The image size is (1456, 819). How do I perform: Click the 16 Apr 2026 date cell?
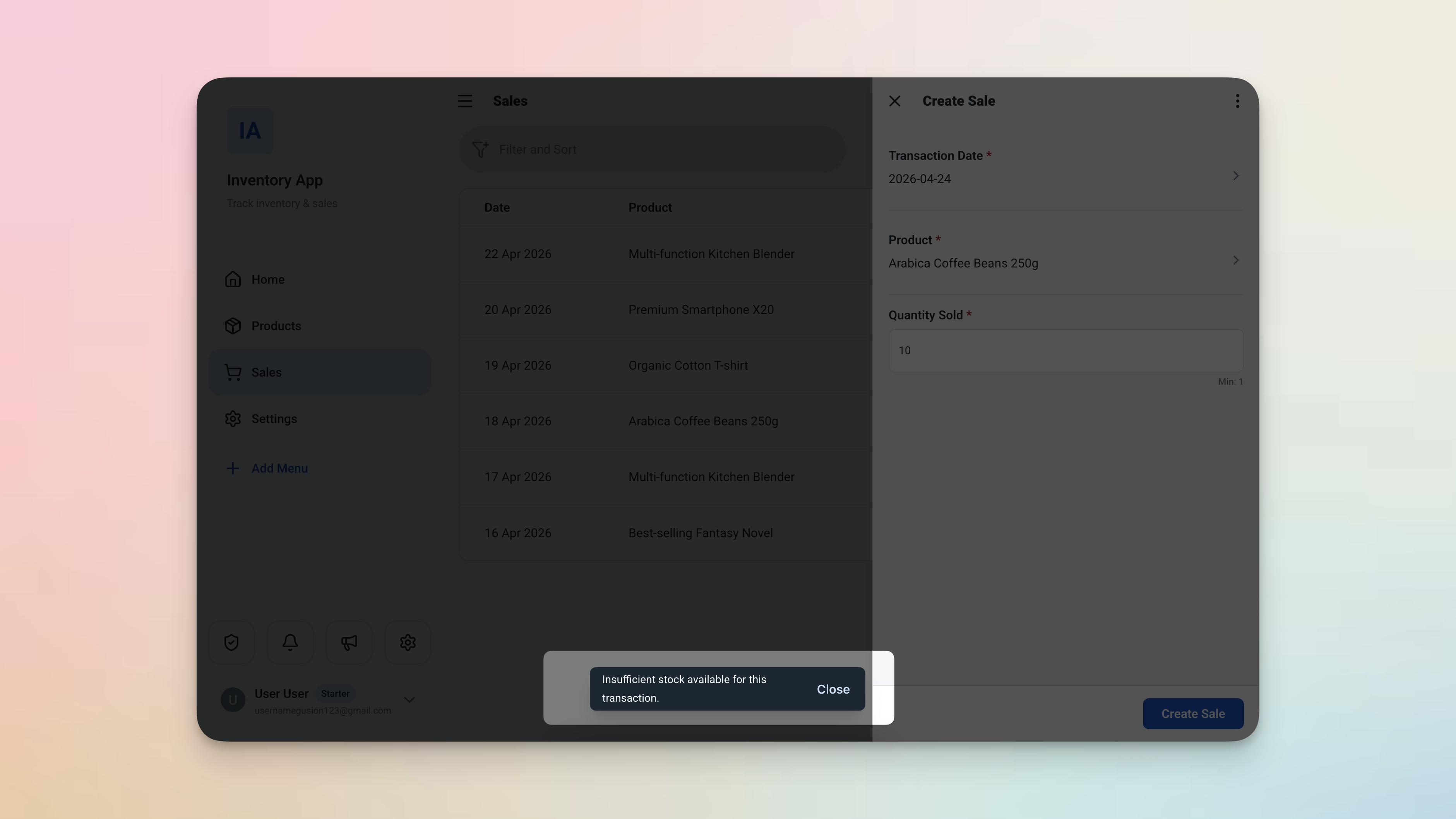tap(518, 533)
